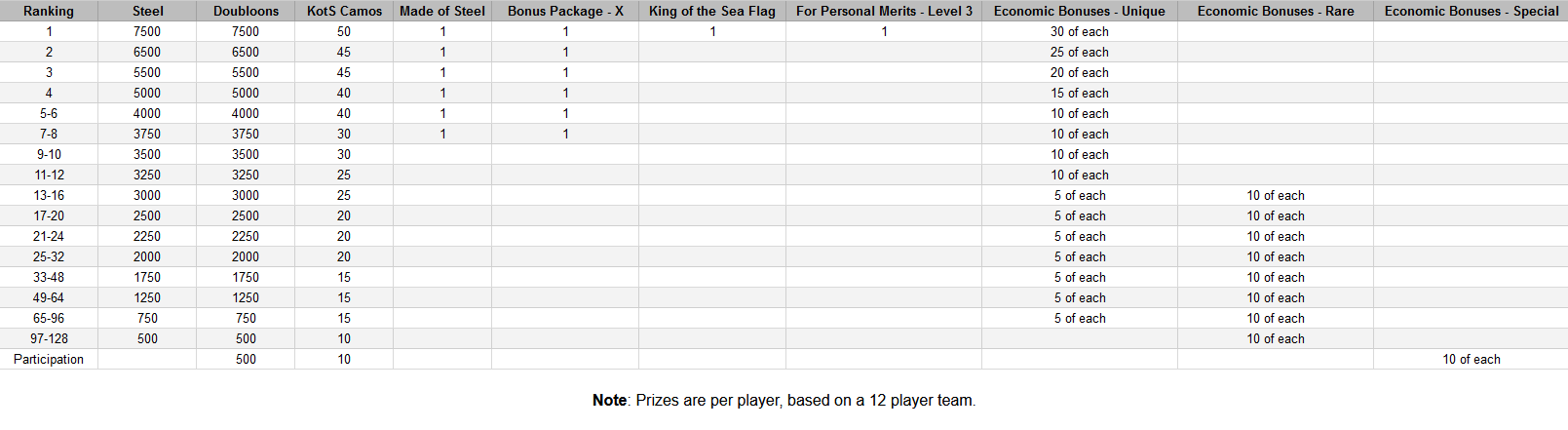1568x430 pixels.
Task: Click the note about 12 player team
Action: (784, 400)
